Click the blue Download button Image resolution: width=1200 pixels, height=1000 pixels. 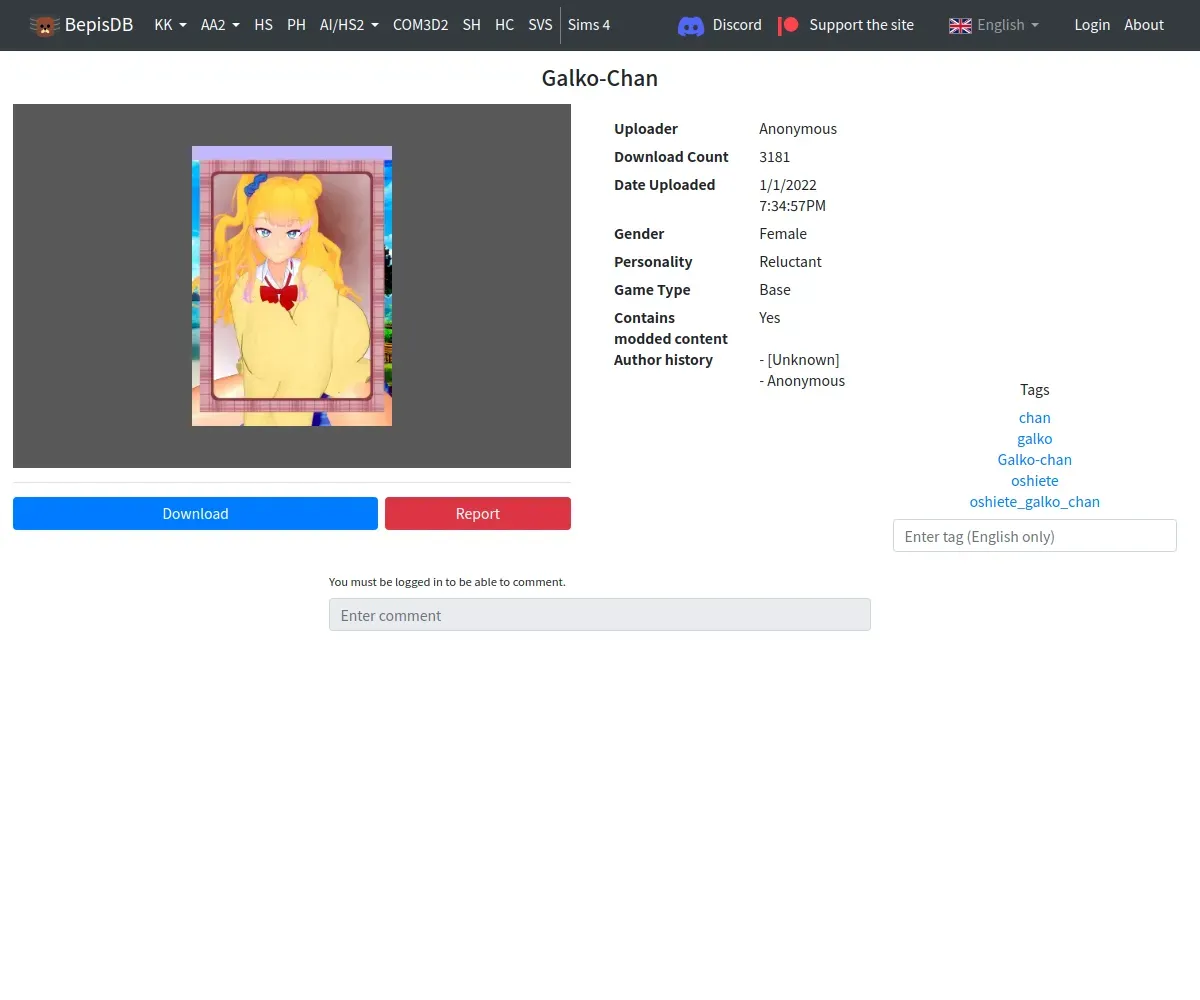pyautogui.click(x=195, y=513)
